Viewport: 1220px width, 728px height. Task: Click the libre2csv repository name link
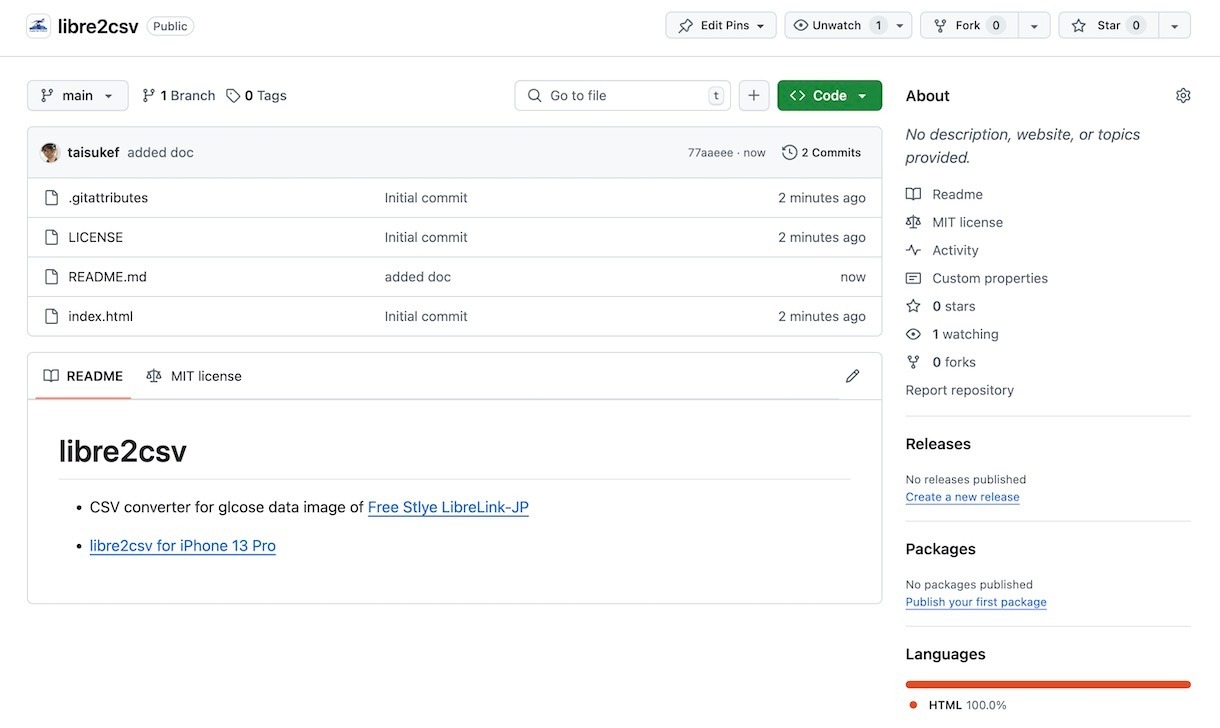(98, 26)
